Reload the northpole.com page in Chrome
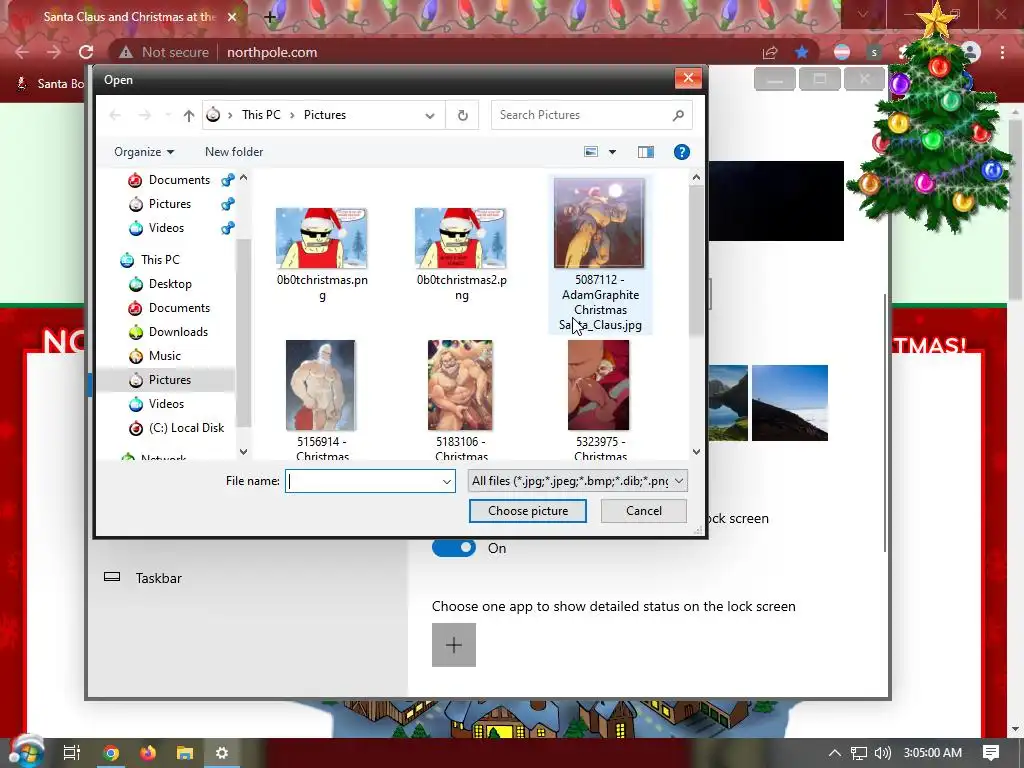Image resolution: width=1024 pixels, height=768 pixels. pyautogui.click(x=86, y=52)
